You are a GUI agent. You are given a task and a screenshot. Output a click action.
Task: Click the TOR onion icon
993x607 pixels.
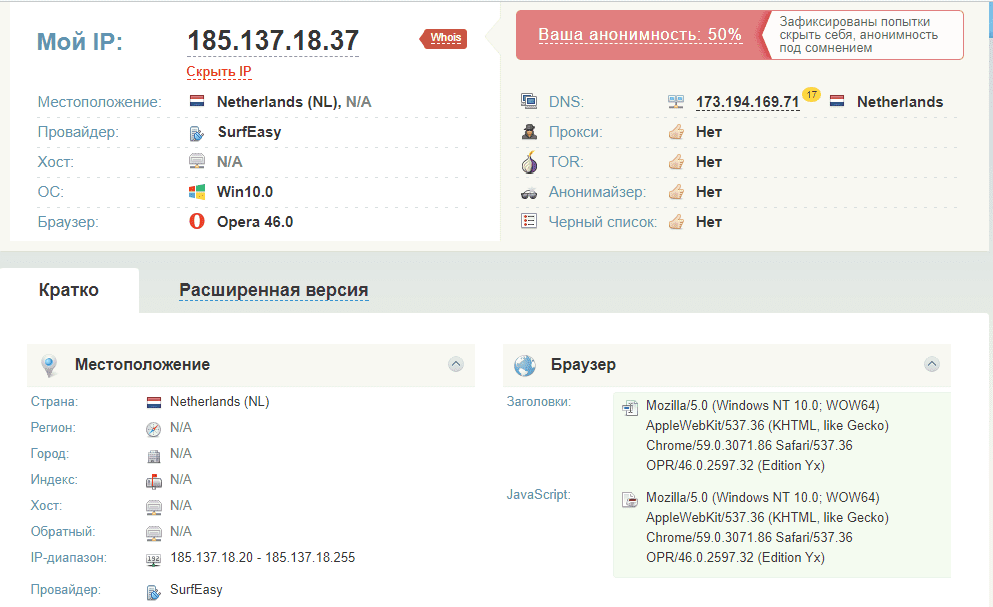[x=529, y=162]
